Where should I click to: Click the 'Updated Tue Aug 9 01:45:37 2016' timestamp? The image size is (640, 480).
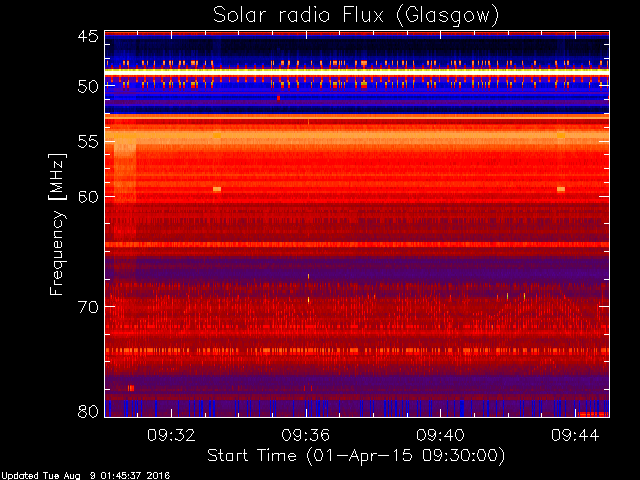click(85, 476)
